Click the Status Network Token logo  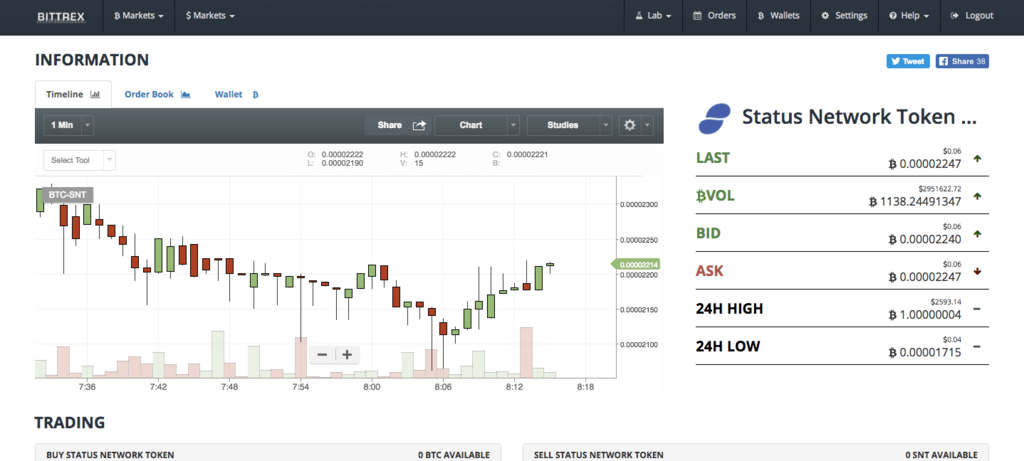714,118
